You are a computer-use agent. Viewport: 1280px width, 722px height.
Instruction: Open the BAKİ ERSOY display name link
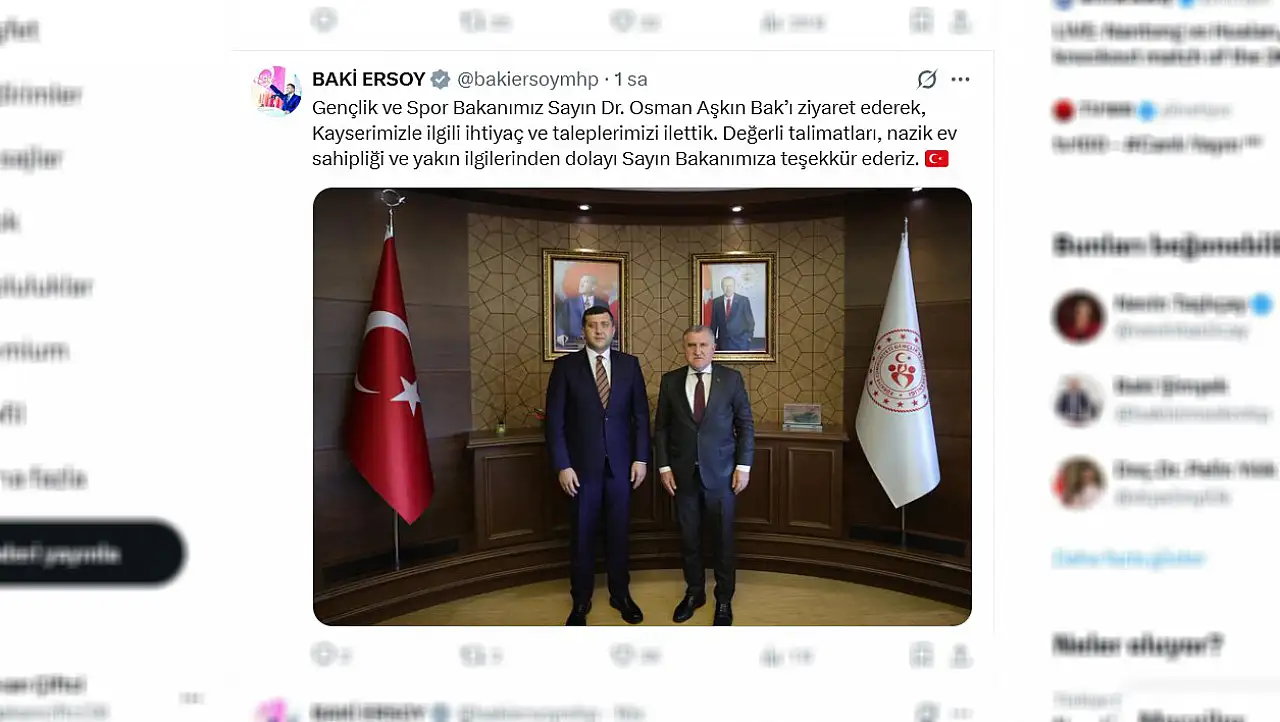369,79
